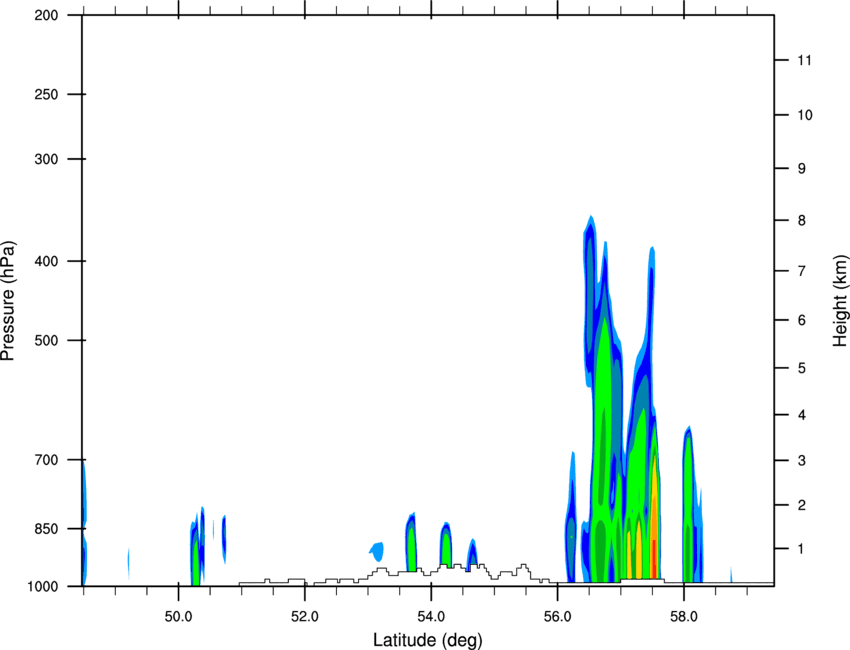Image resolution: width=850 pixels, height=650 pixels.
Task: Click the 'Height (km)' axis title
Action: tap(840, 301)
